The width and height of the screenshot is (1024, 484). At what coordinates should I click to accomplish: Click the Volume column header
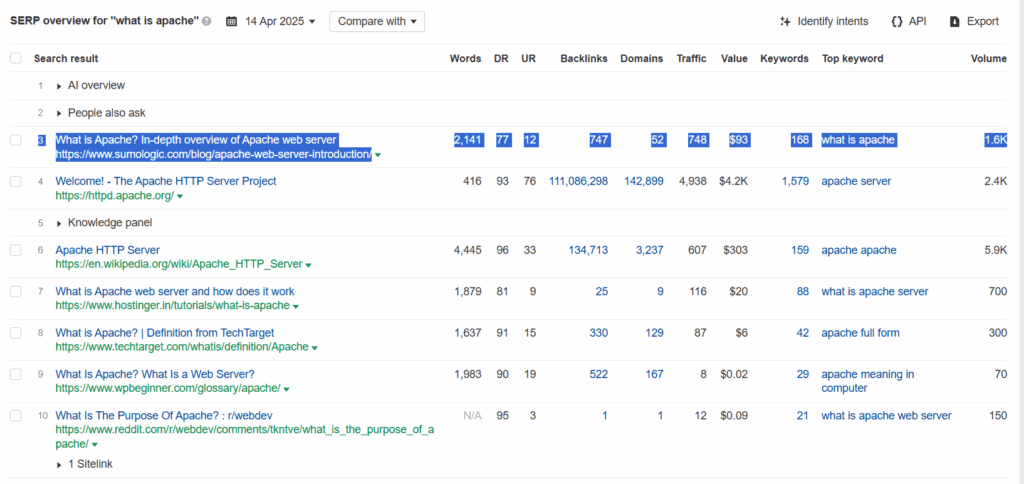click(989, 58)
